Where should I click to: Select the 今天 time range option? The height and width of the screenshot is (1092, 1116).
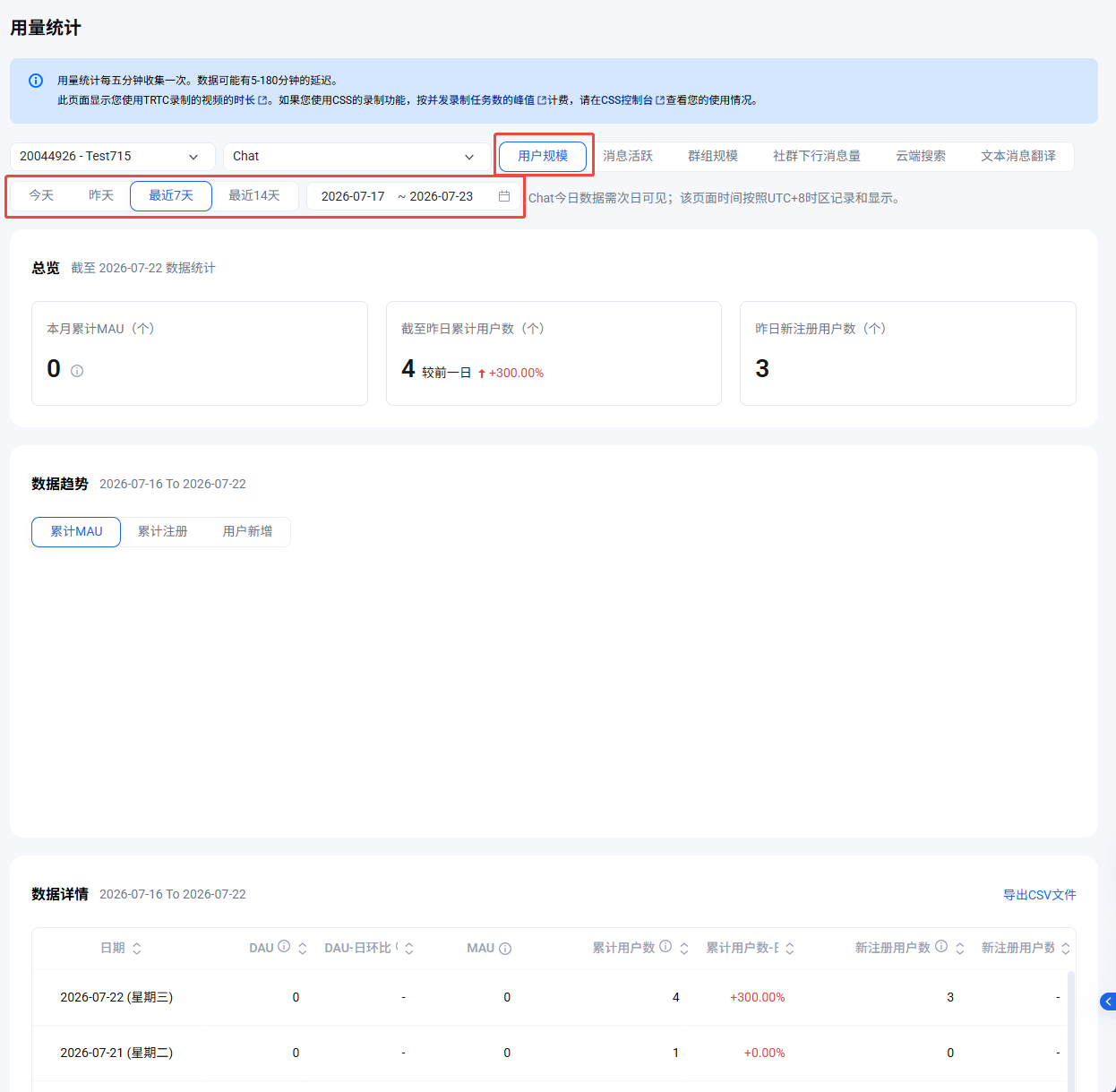41,195
